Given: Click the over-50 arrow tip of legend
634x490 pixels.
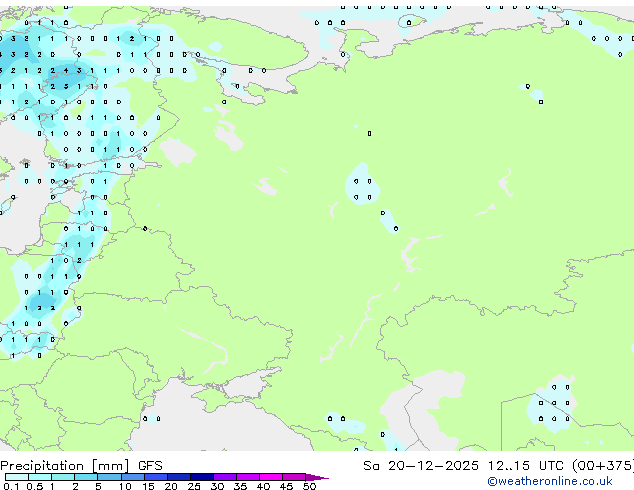Looking at the screenshot, I should point(317,477).
